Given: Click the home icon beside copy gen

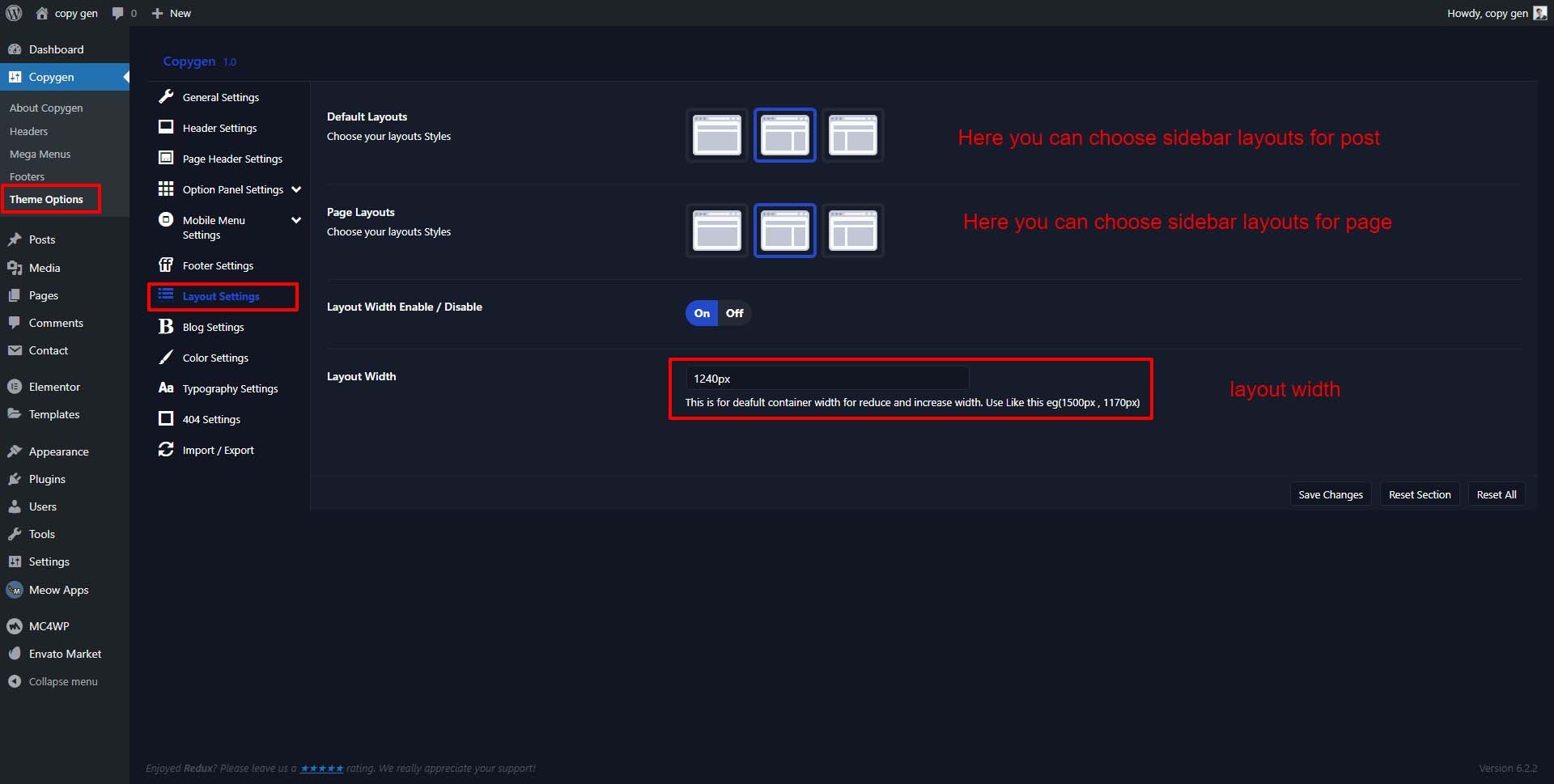Looking at the screenshot, I should (x=42, y=13).
